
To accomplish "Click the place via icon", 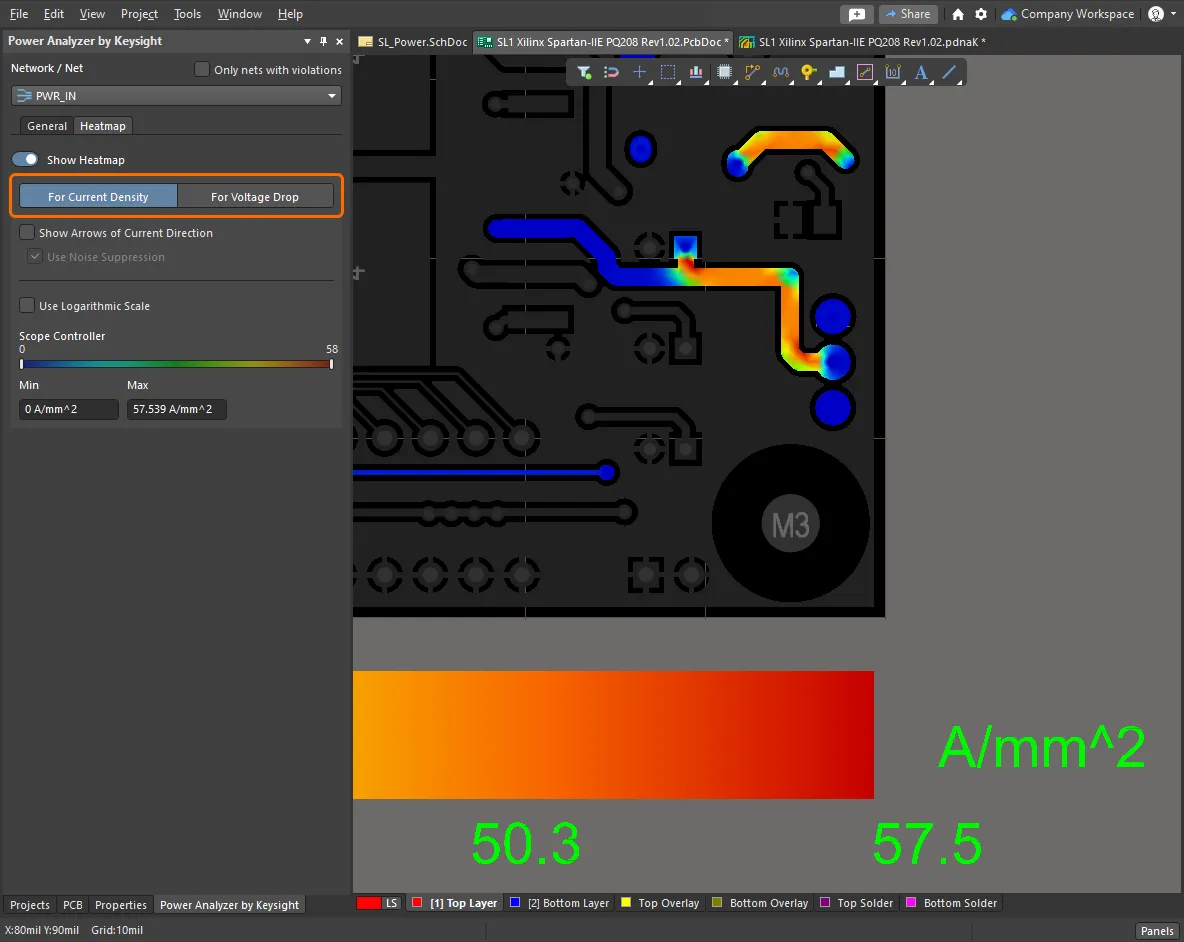I will tap(809, 72).
